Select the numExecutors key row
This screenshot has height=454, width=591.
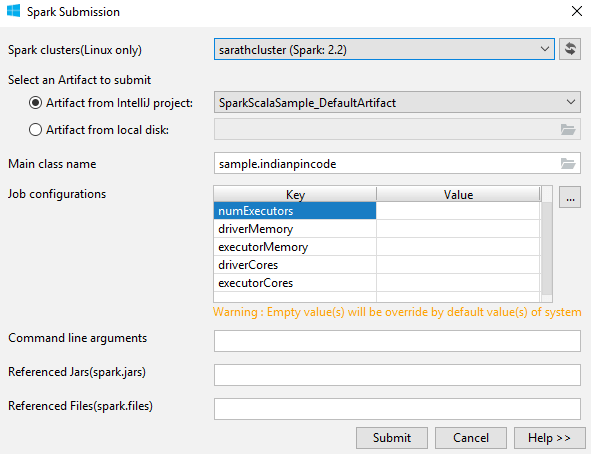[295, 211]
